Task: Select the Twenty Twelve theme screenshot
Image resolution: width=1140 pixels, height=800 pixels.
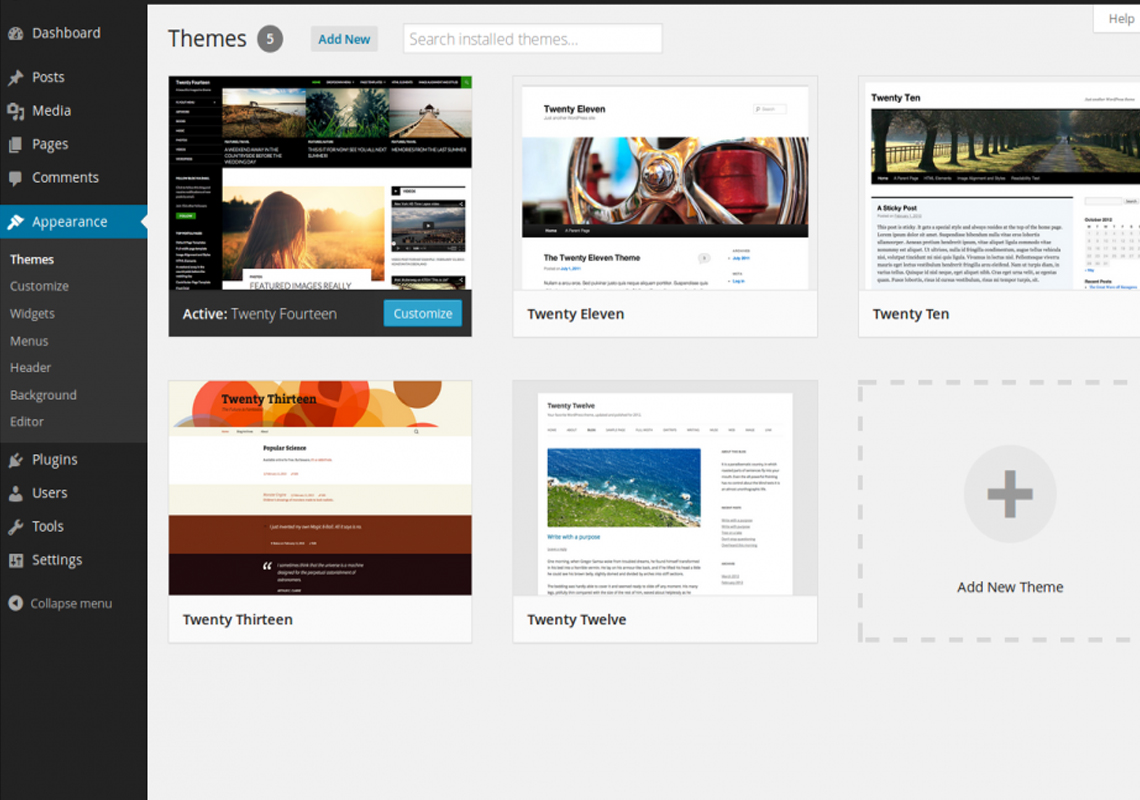Action: click(665, 488)
